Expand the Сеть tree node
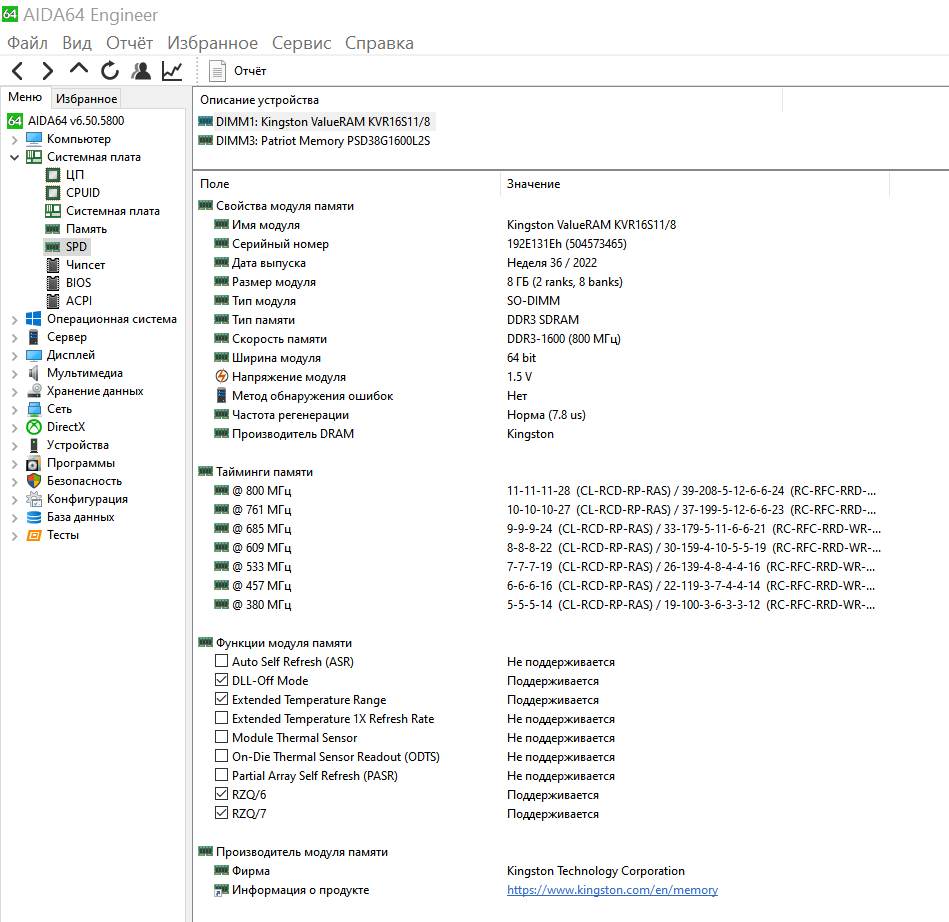The height and width of the screenshot is (922, 949). tap(15, 410)
